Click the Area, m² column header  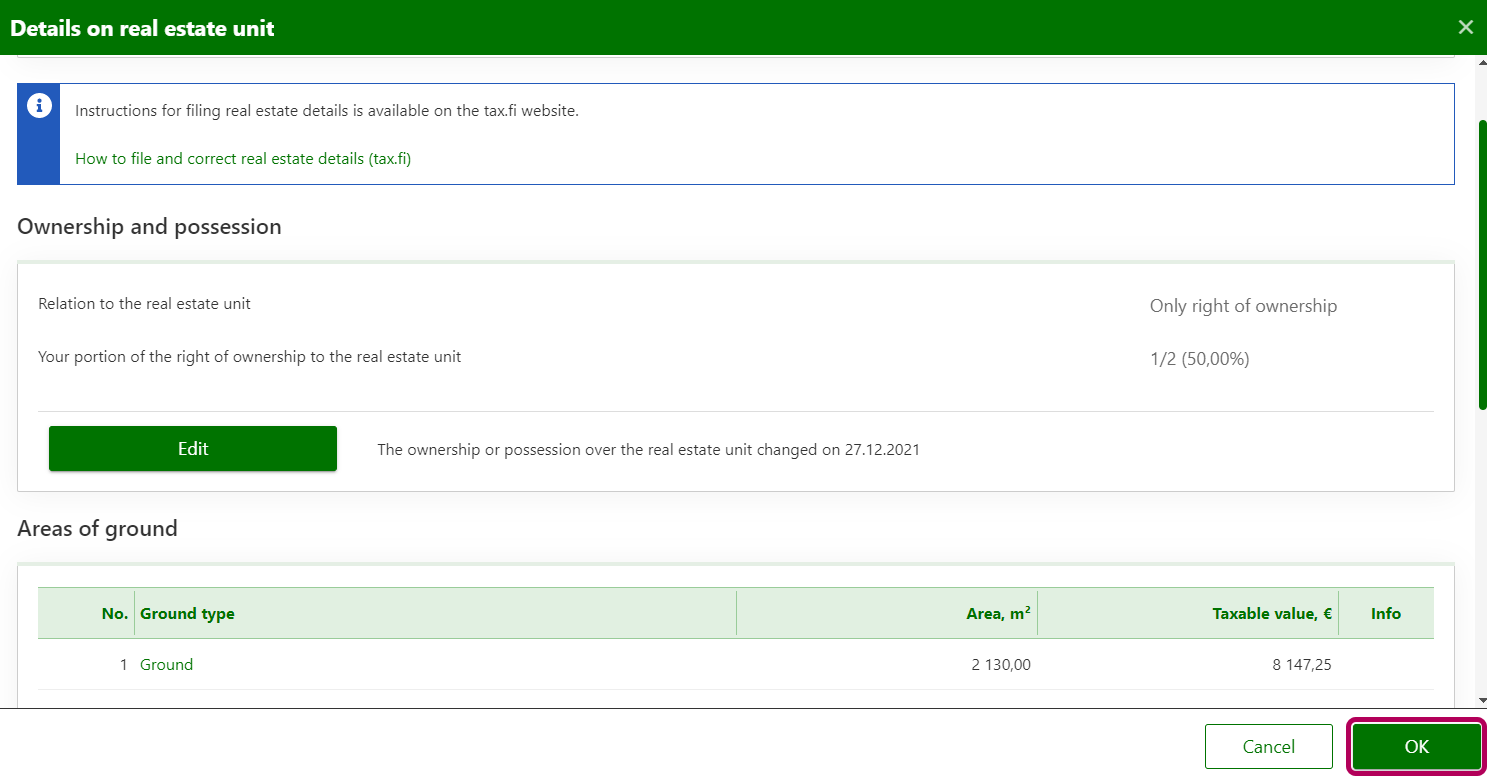998,614
